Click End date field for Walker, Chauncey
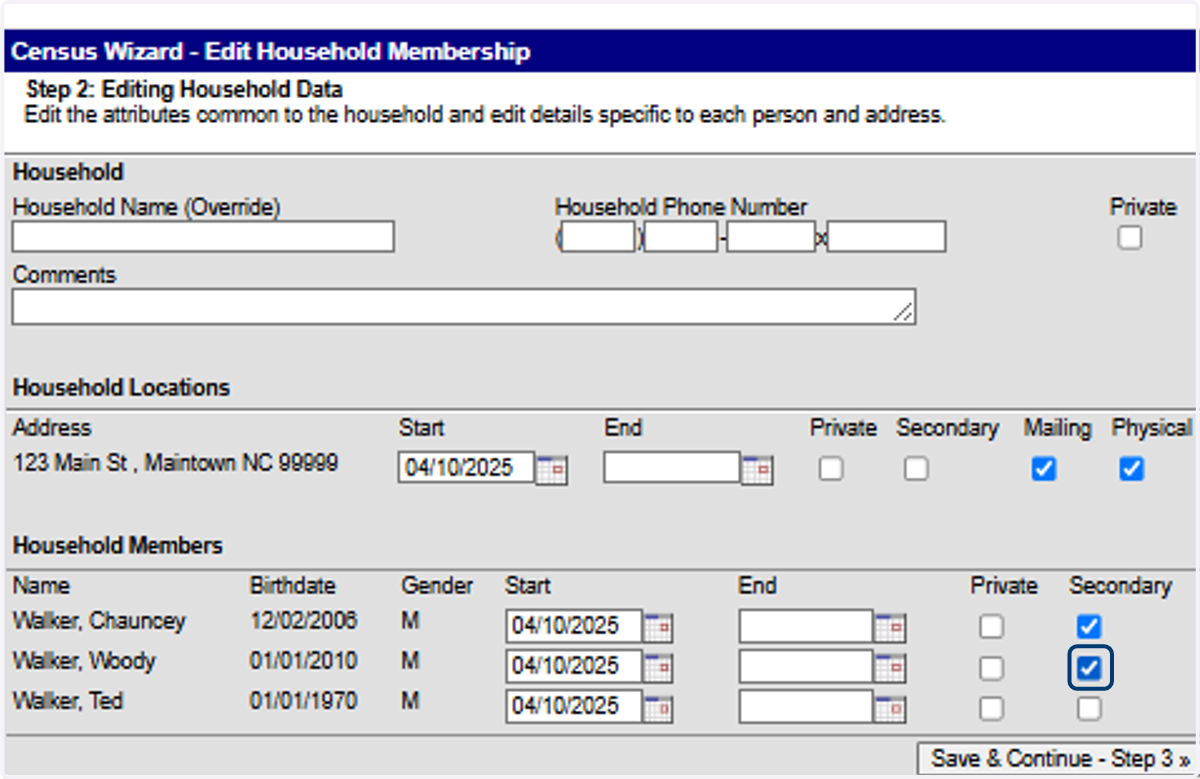Image resolution: width=1200 pixels, height=779 pixels. click(807, 626)
